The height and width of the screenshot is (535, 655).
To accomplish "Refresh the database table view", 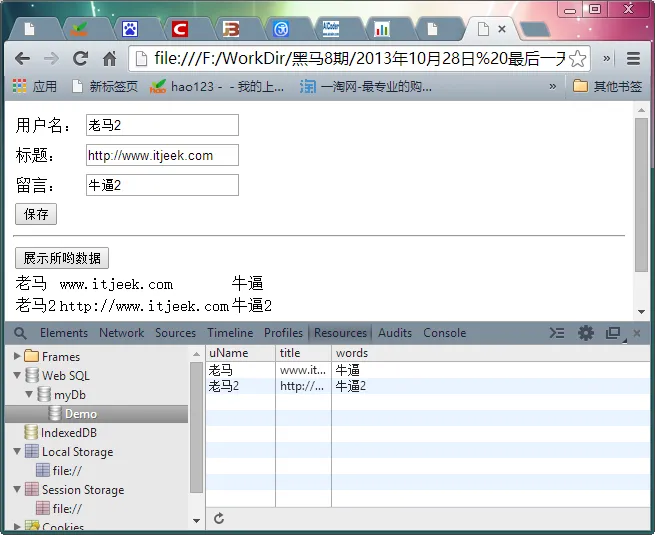I will click(x=219, y=518).
